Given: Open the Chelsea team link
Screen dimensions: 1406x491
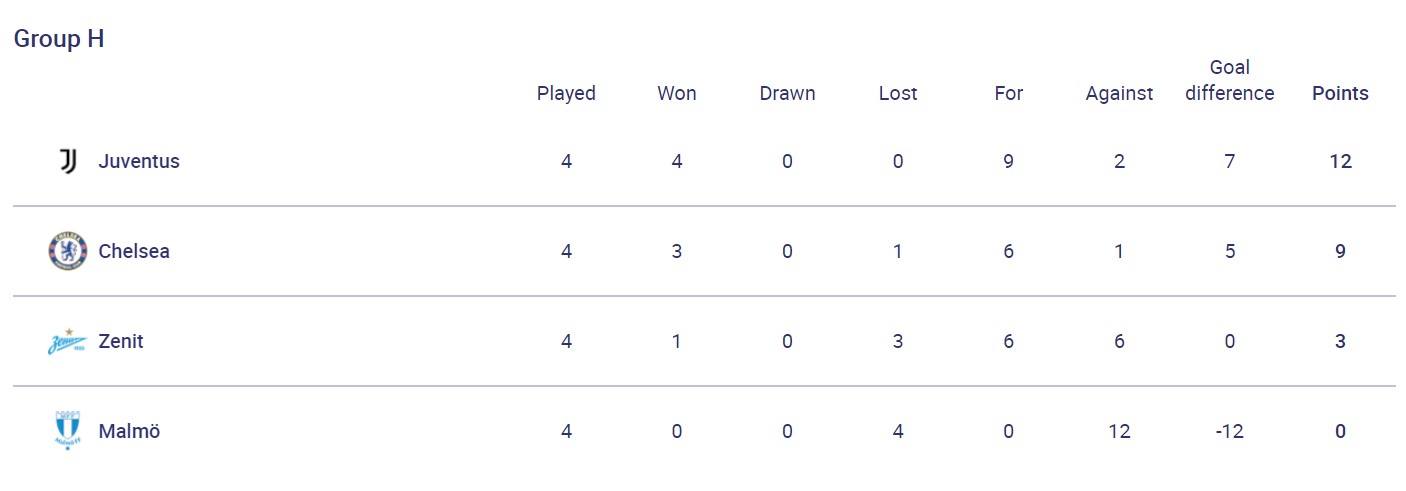Looking at the screenshot, I should tap(134, 251).
